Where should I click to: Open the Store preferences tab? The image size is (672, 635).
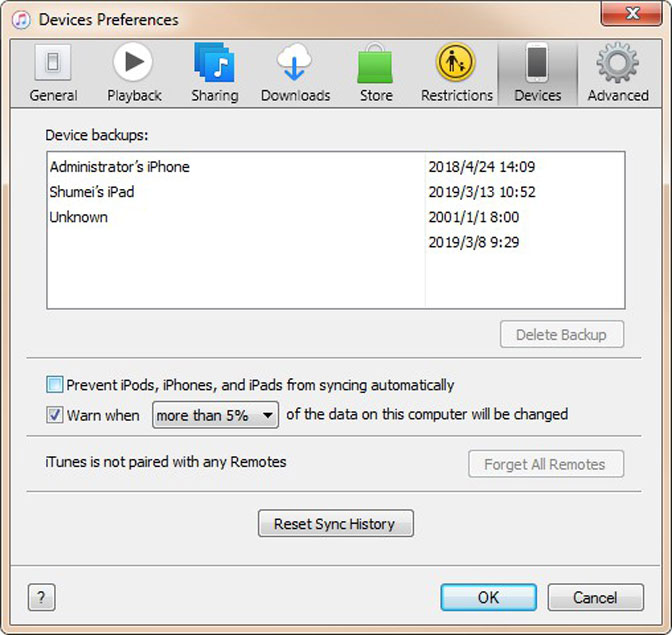pos(375,73)
